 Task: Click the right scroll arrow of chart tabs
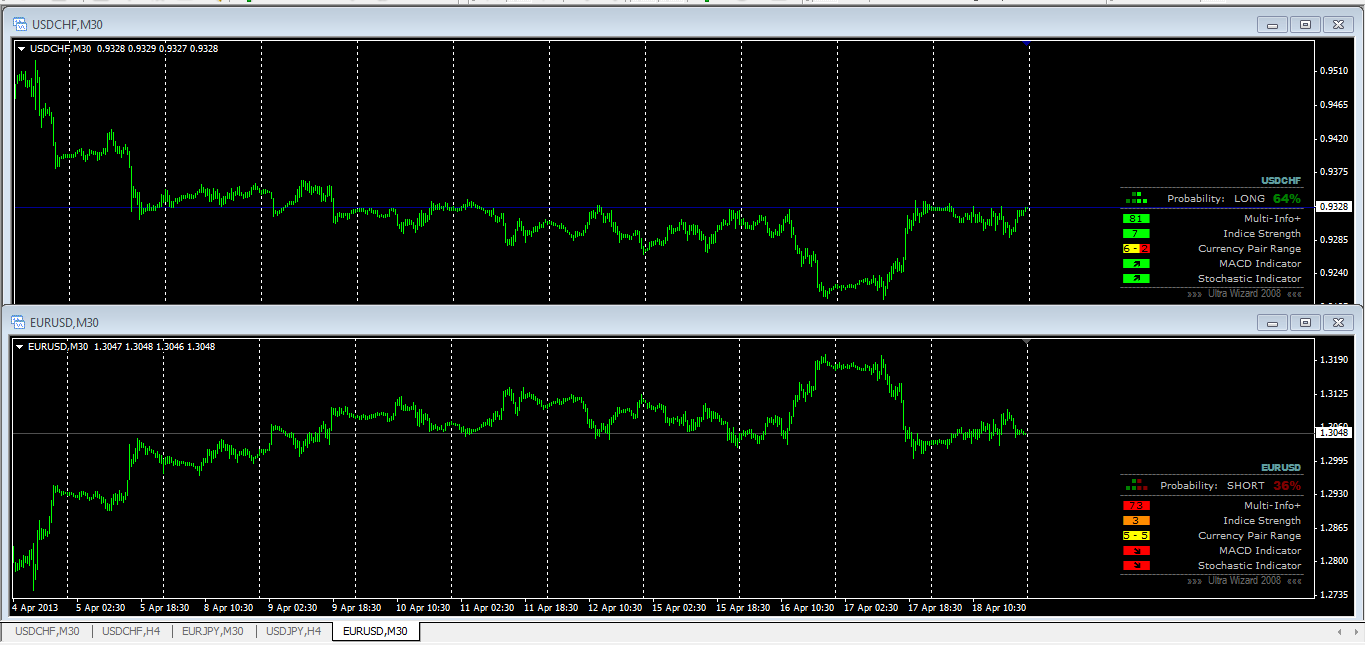pos(1355,631)
